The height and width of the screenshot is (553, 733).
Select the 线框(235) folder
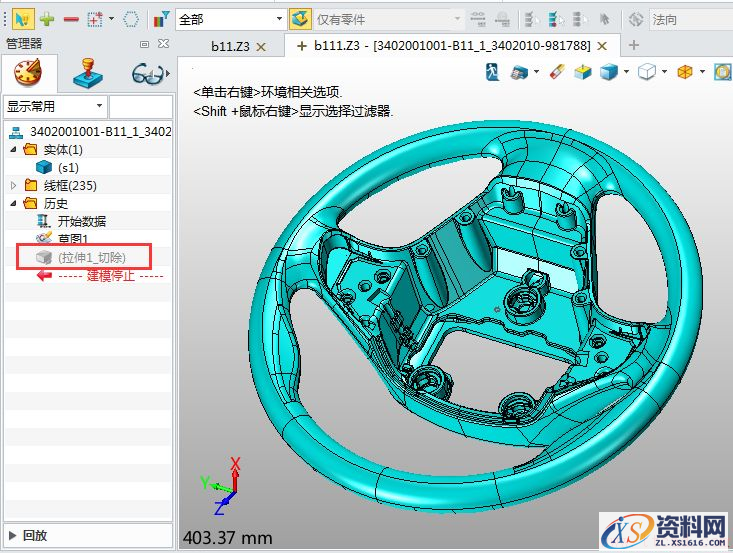pyautogui.click(x=70, y=186)
